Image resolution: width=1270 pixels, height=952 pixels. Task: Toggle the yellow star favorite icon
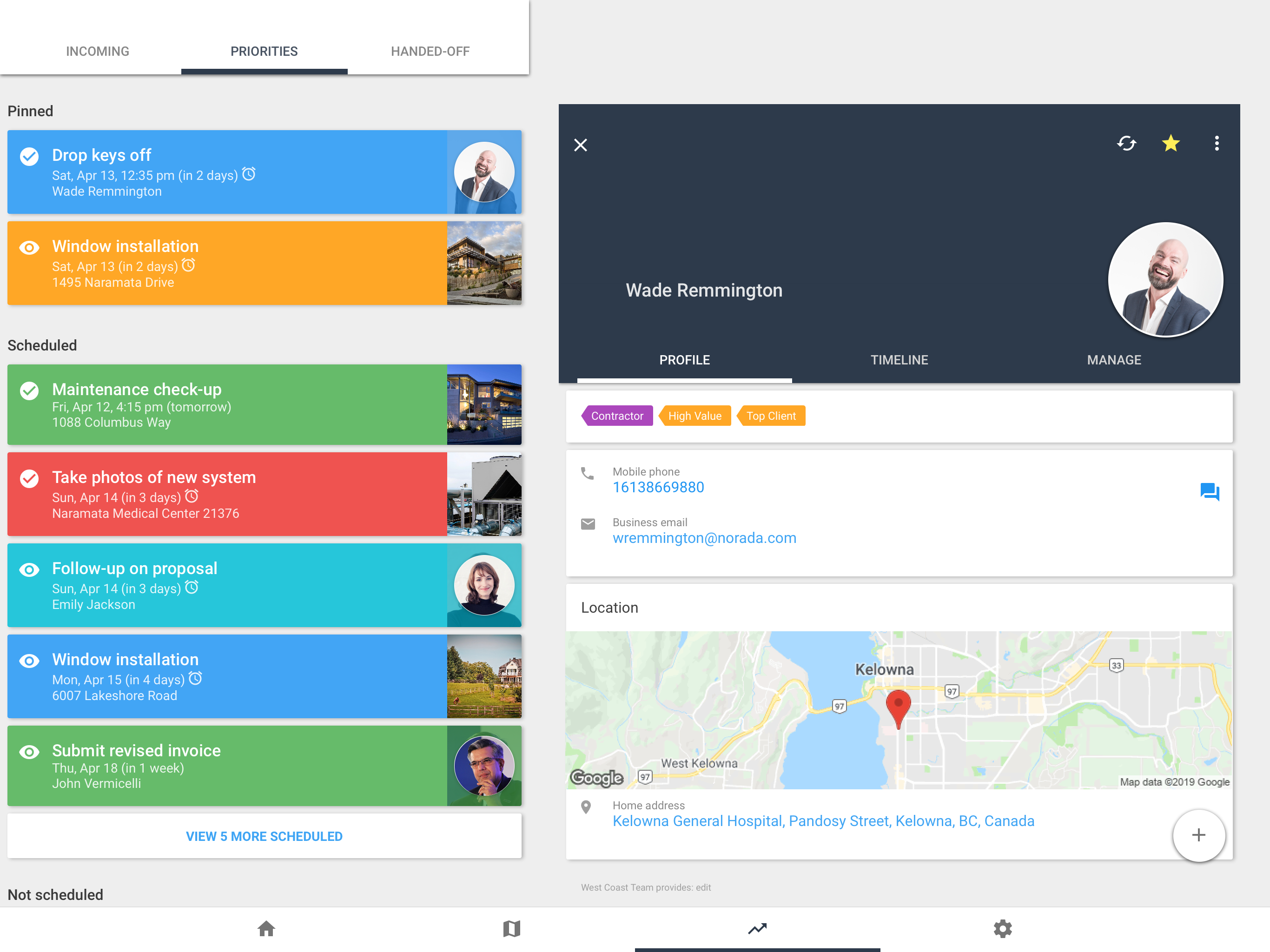(x=1171, y=143)
